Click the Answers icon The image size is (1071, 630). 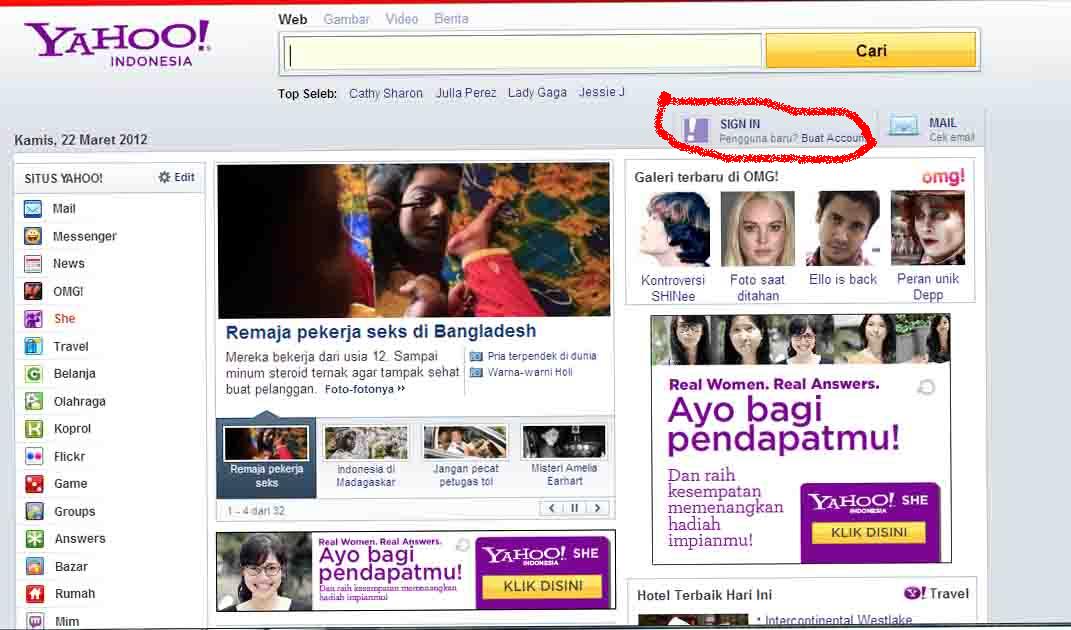pyautogui.click(x=35, y=538)
